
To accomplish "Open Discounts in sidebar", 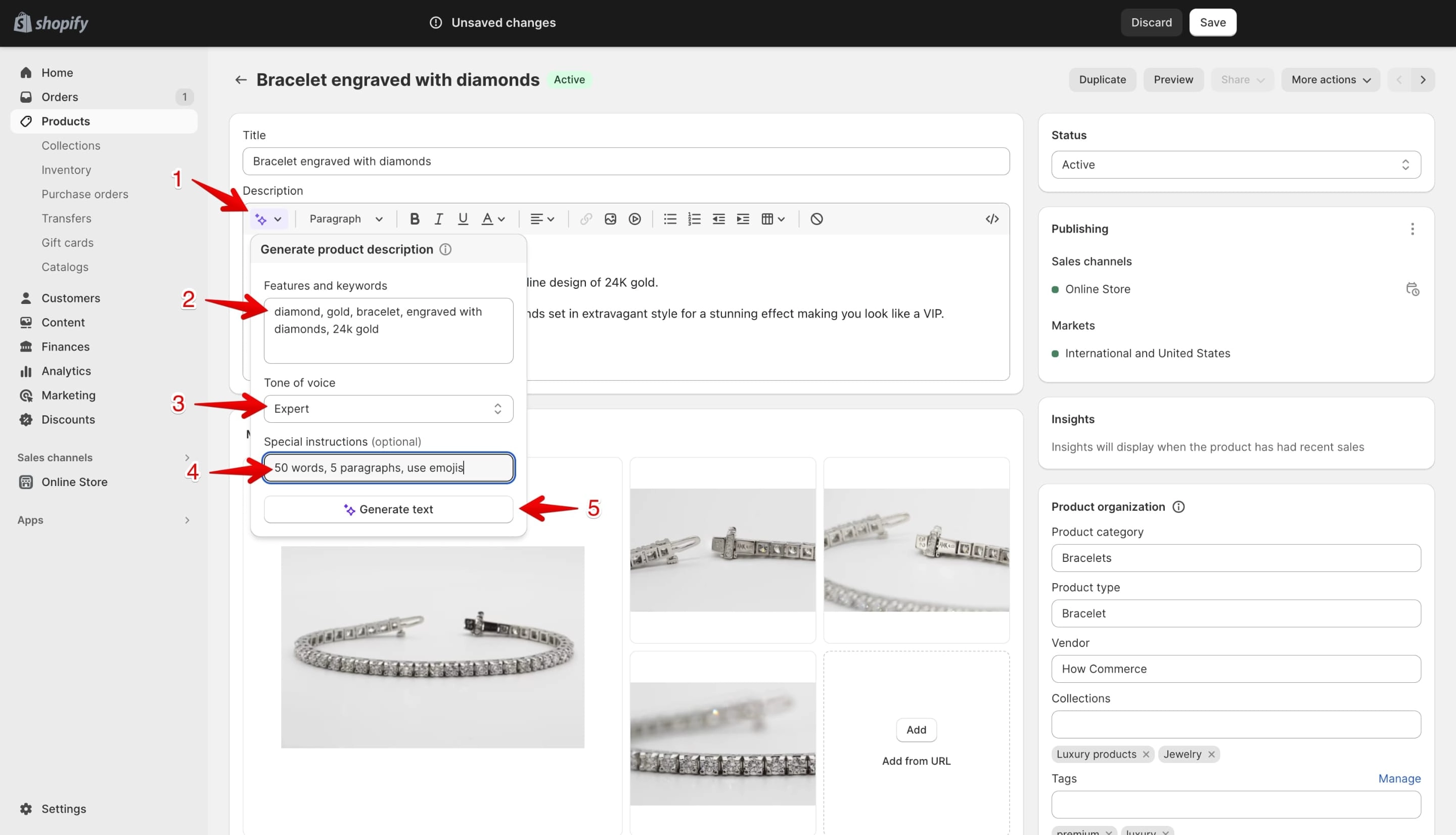I will pos(104,420).
